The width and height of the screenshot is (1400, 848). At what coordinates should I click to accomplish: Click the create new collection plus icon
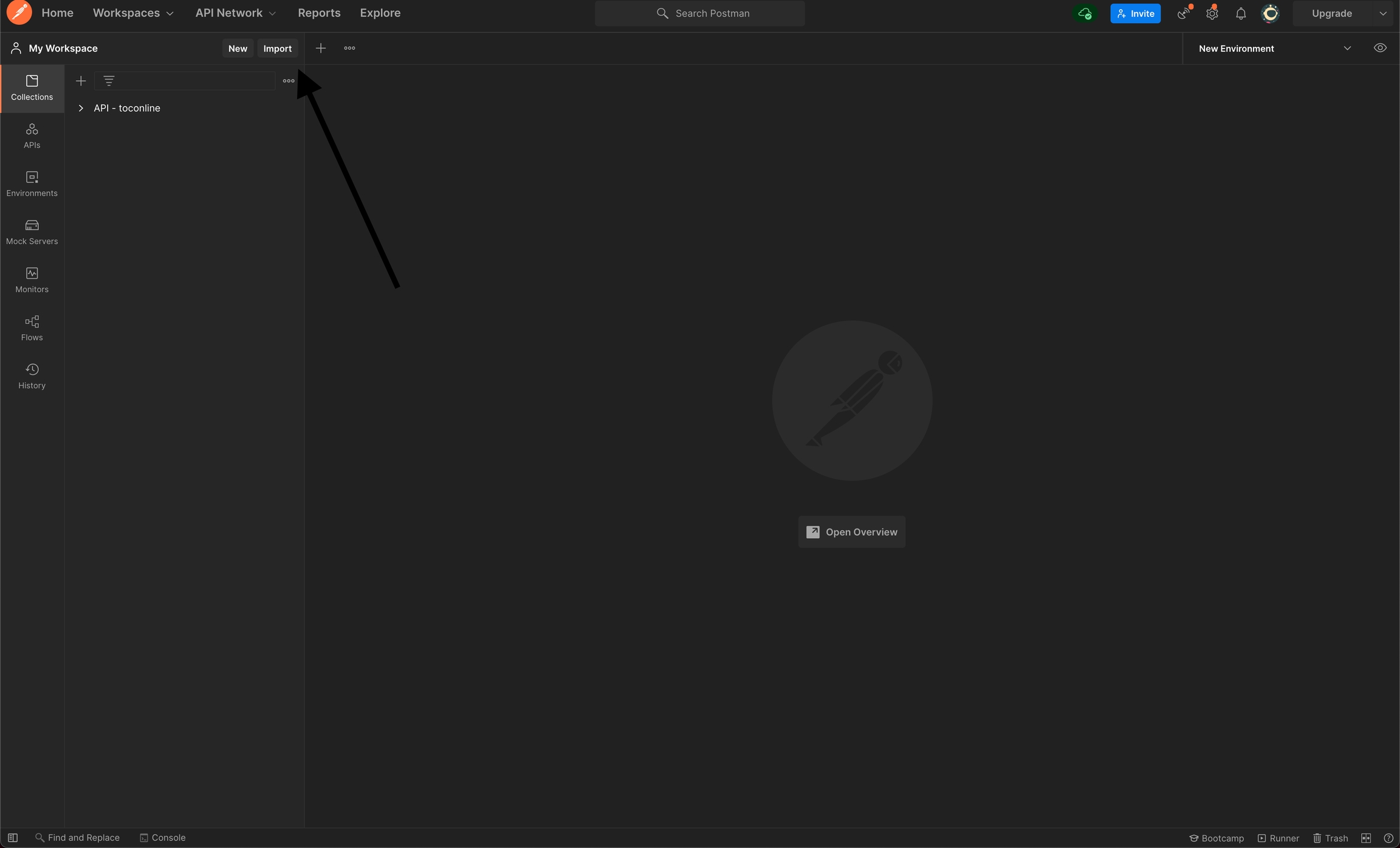[x=81, y=81]
